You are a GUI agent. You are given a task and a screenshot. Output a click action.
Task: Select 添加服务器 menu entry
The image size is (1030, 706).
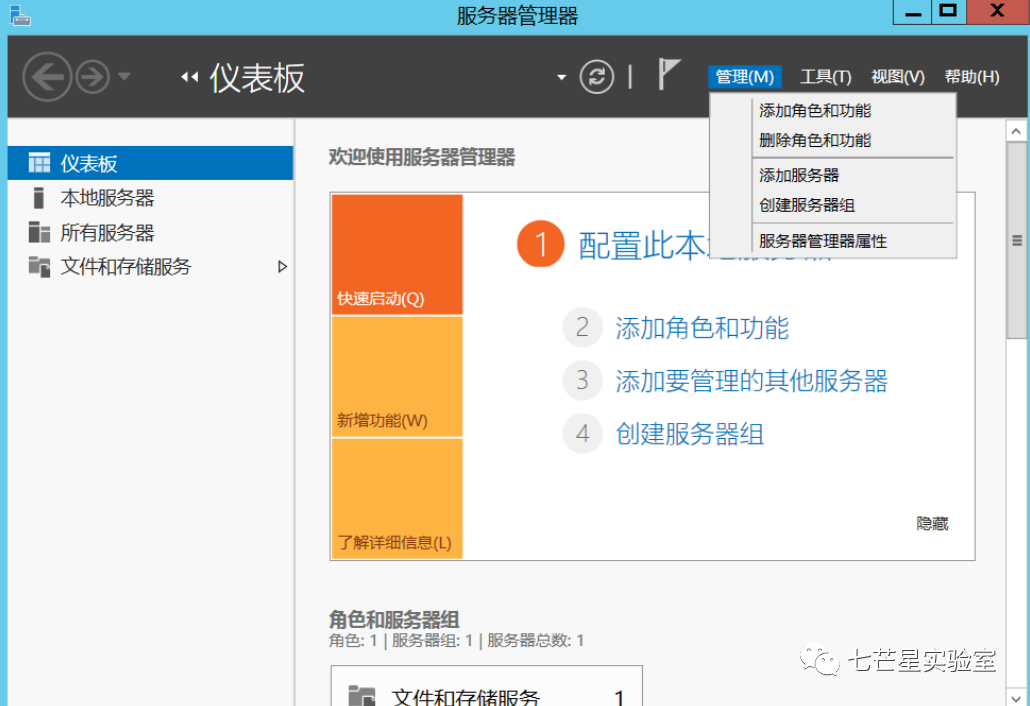[x=832, y=175]
